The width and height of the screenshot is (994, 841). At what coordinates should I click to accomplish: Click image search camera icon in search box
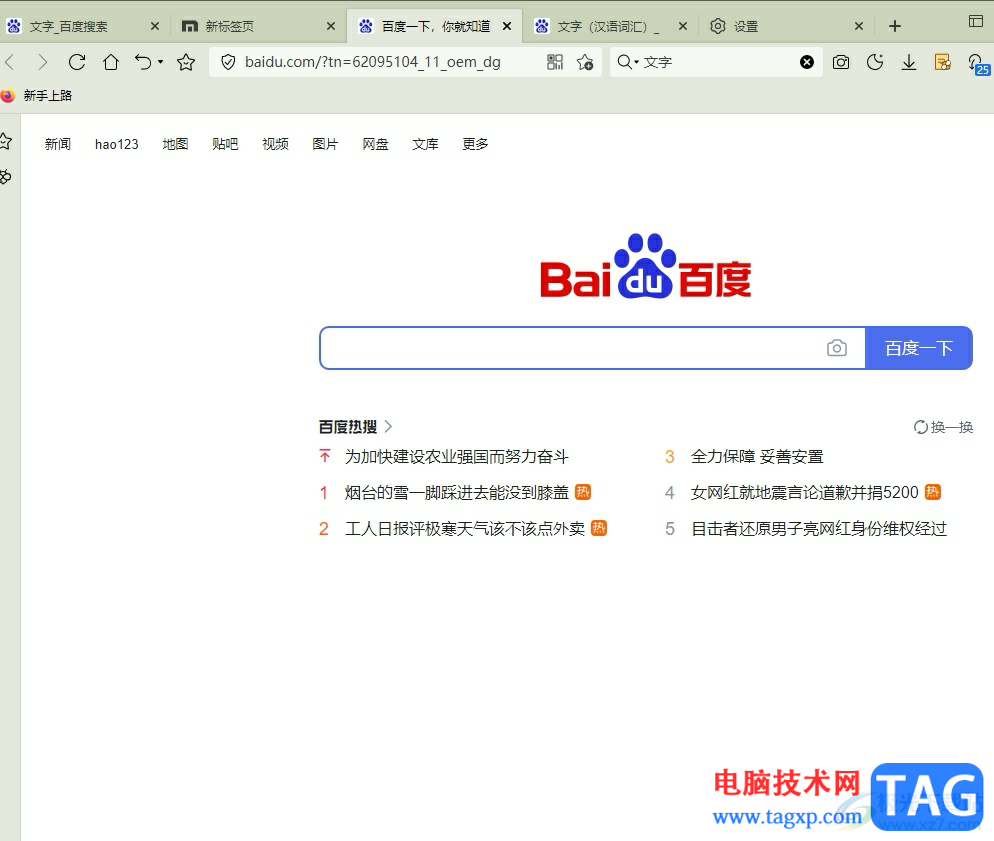pos(837,348)
